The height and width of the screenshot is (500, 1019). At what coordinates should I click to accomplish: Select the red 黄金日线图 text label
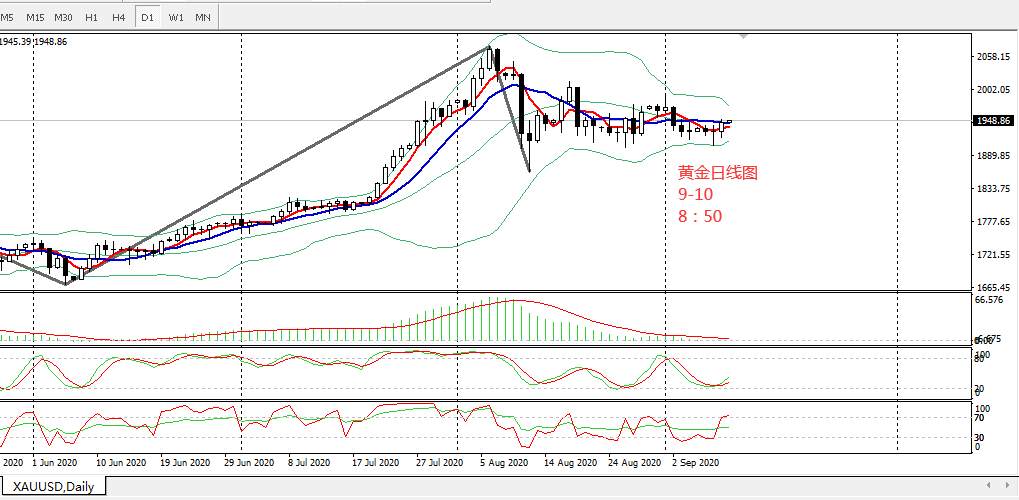click(x=718, y=172)
